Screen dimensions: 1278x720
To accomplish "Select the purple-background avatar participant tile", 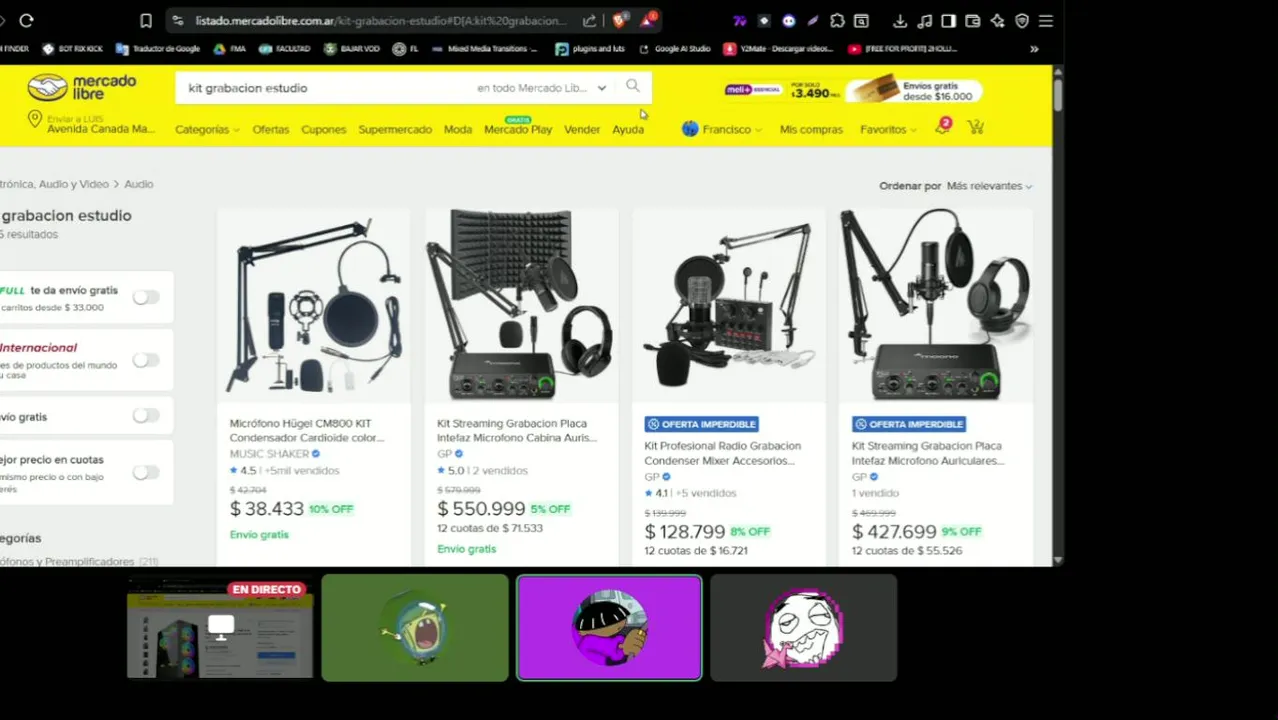I will coord(609,628).
